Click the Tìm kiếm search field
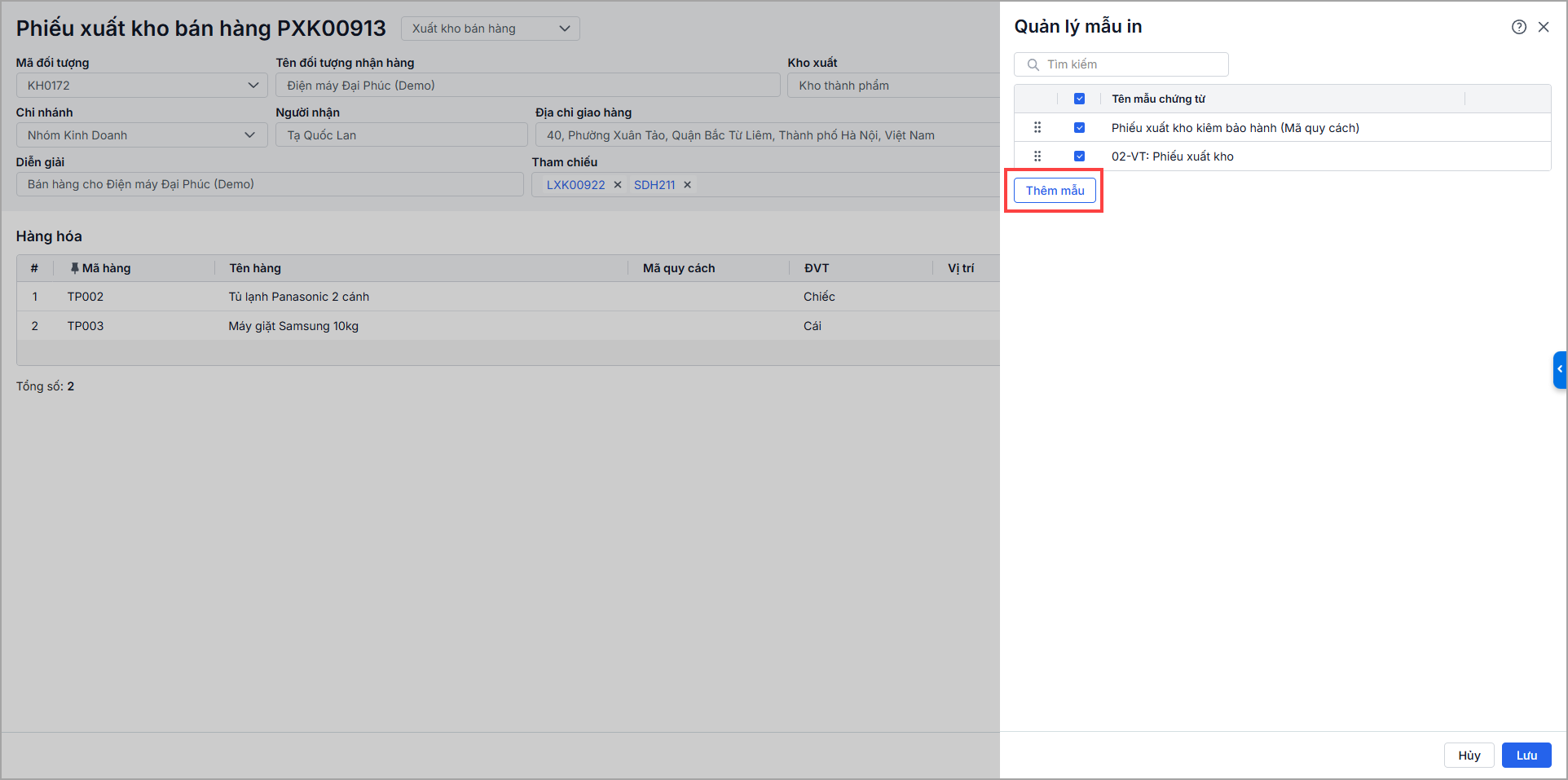The height and width of the screenshot is (780, 1568). [1133, 64]
